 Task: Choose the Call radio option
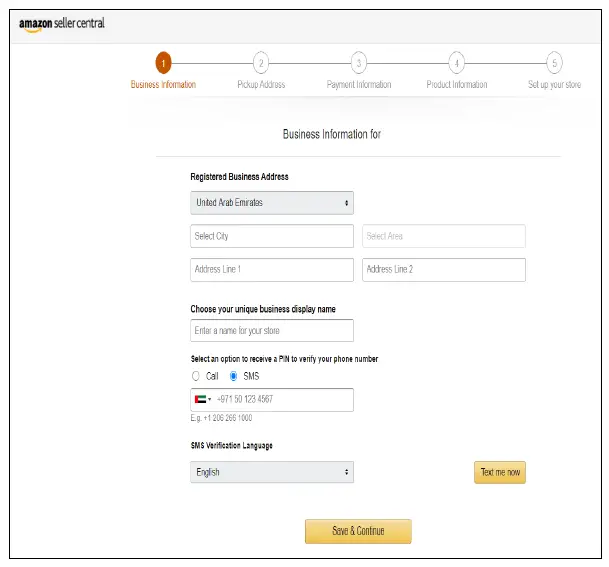tap(196, 376)
